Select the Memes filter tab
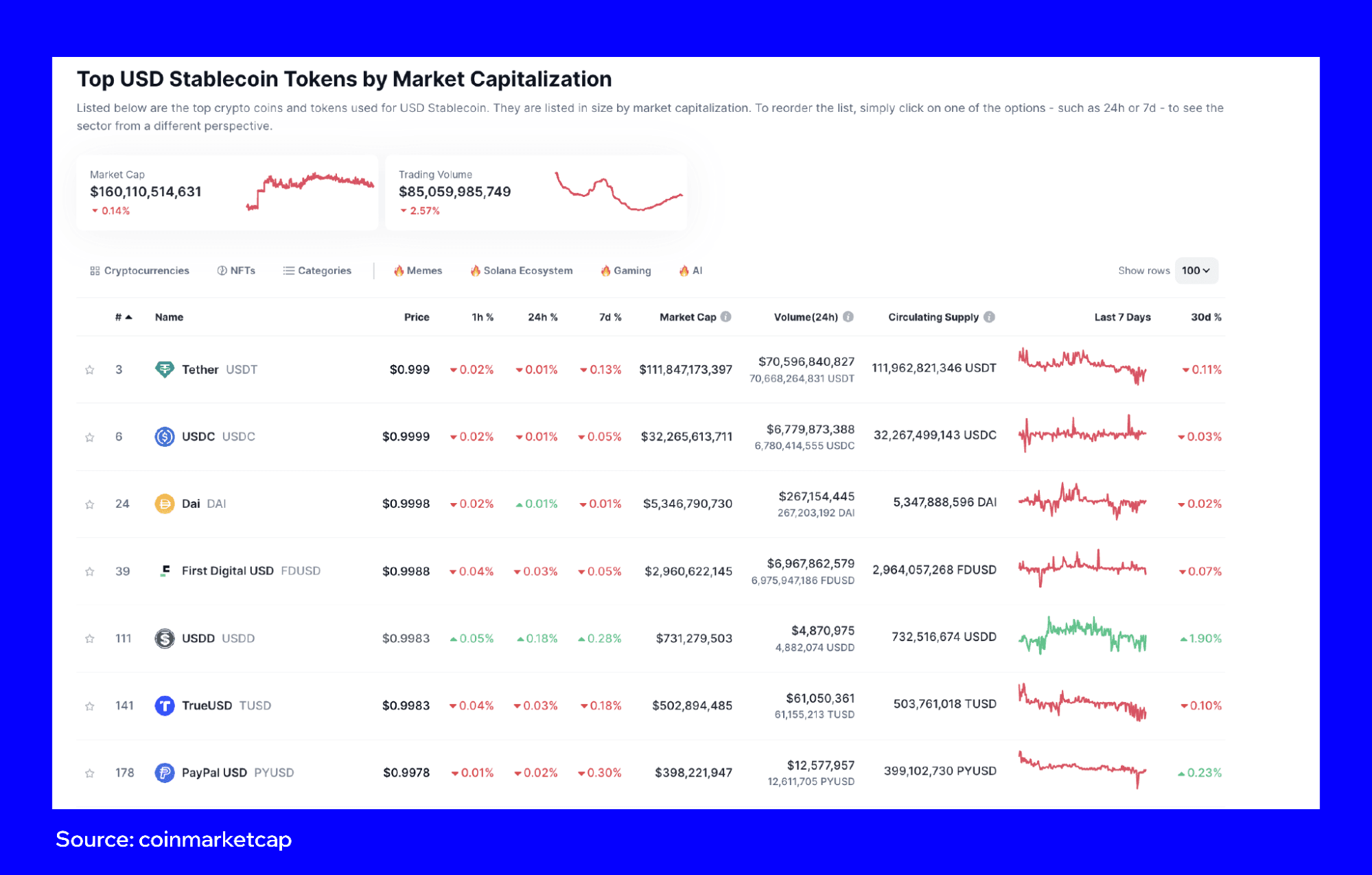The height and width of the screenshot is (875, 1372). 418,270
